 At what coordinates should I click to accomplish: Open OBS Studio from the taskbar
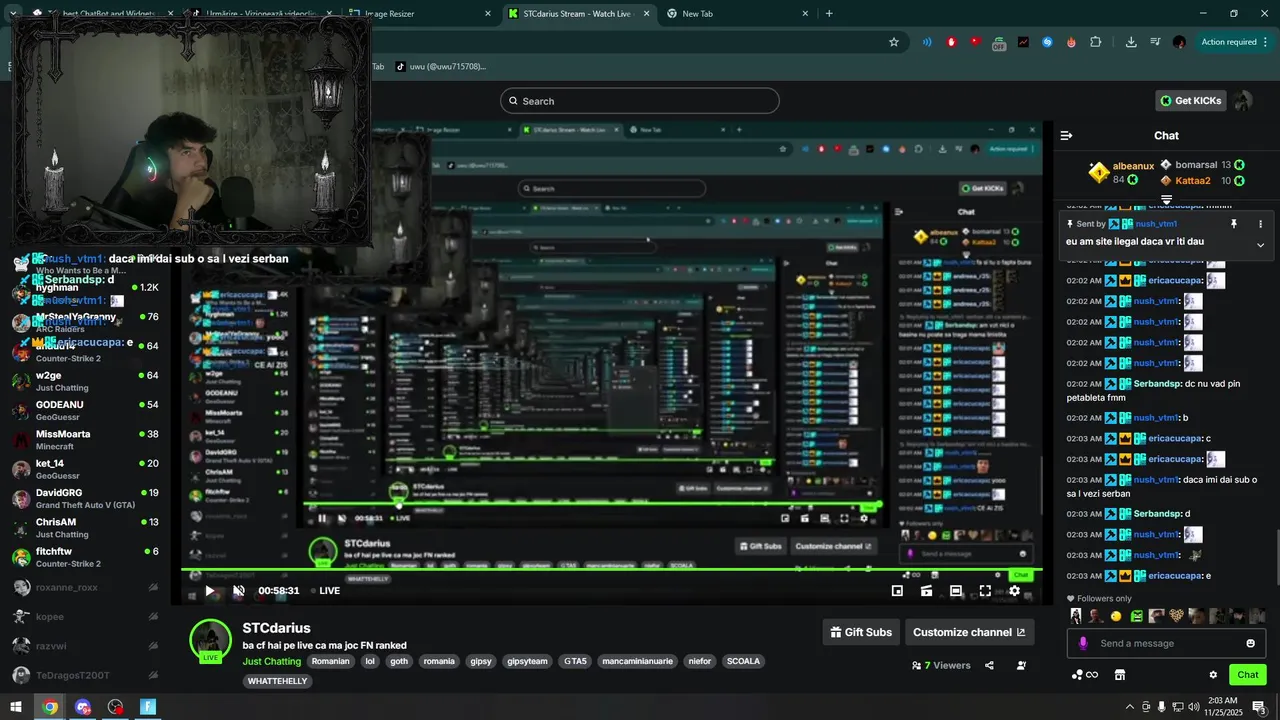tap(116, 707)
